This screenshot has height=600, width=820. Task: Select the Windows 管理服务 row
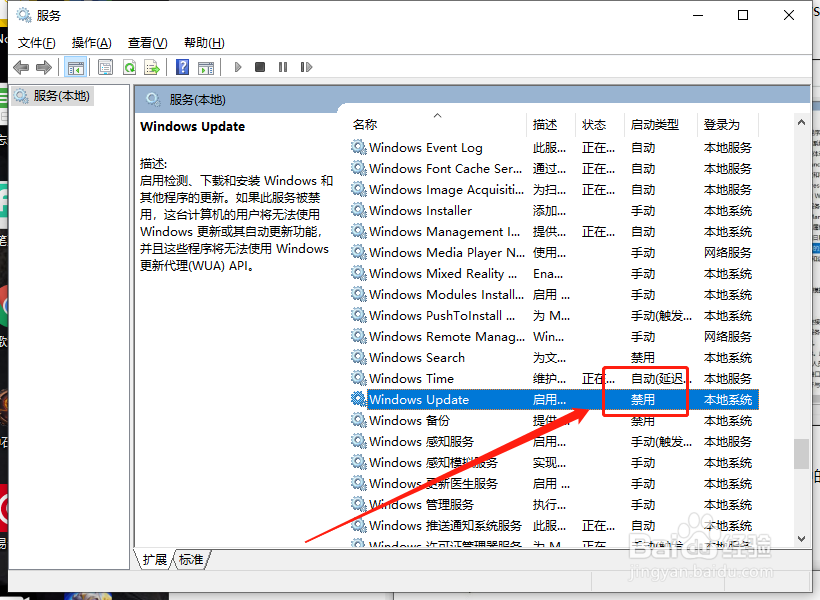coord(554,504)
